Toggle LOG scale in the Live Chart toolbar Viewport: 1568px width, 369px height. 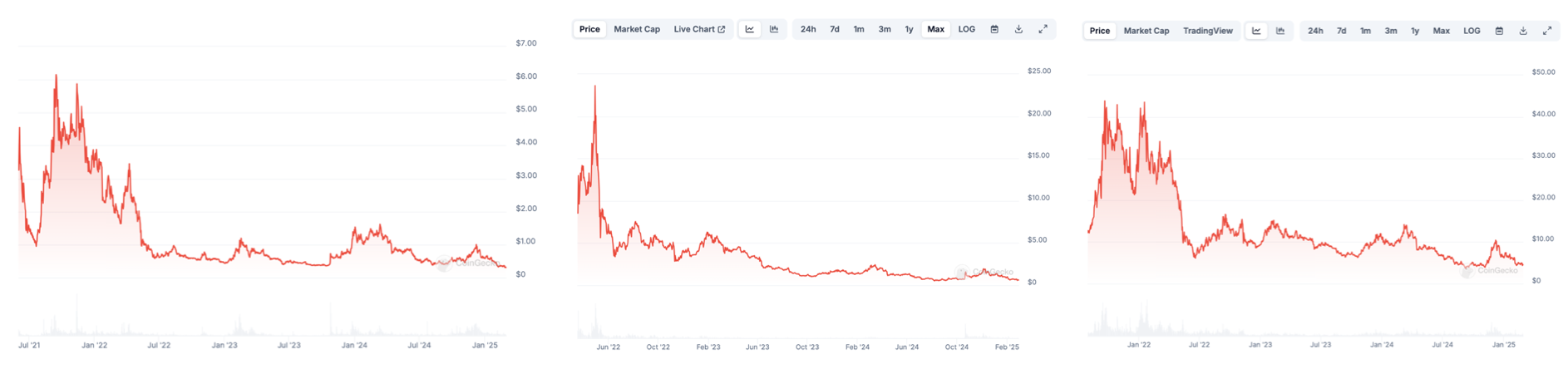pyautogui.click(x=966, y=29)
